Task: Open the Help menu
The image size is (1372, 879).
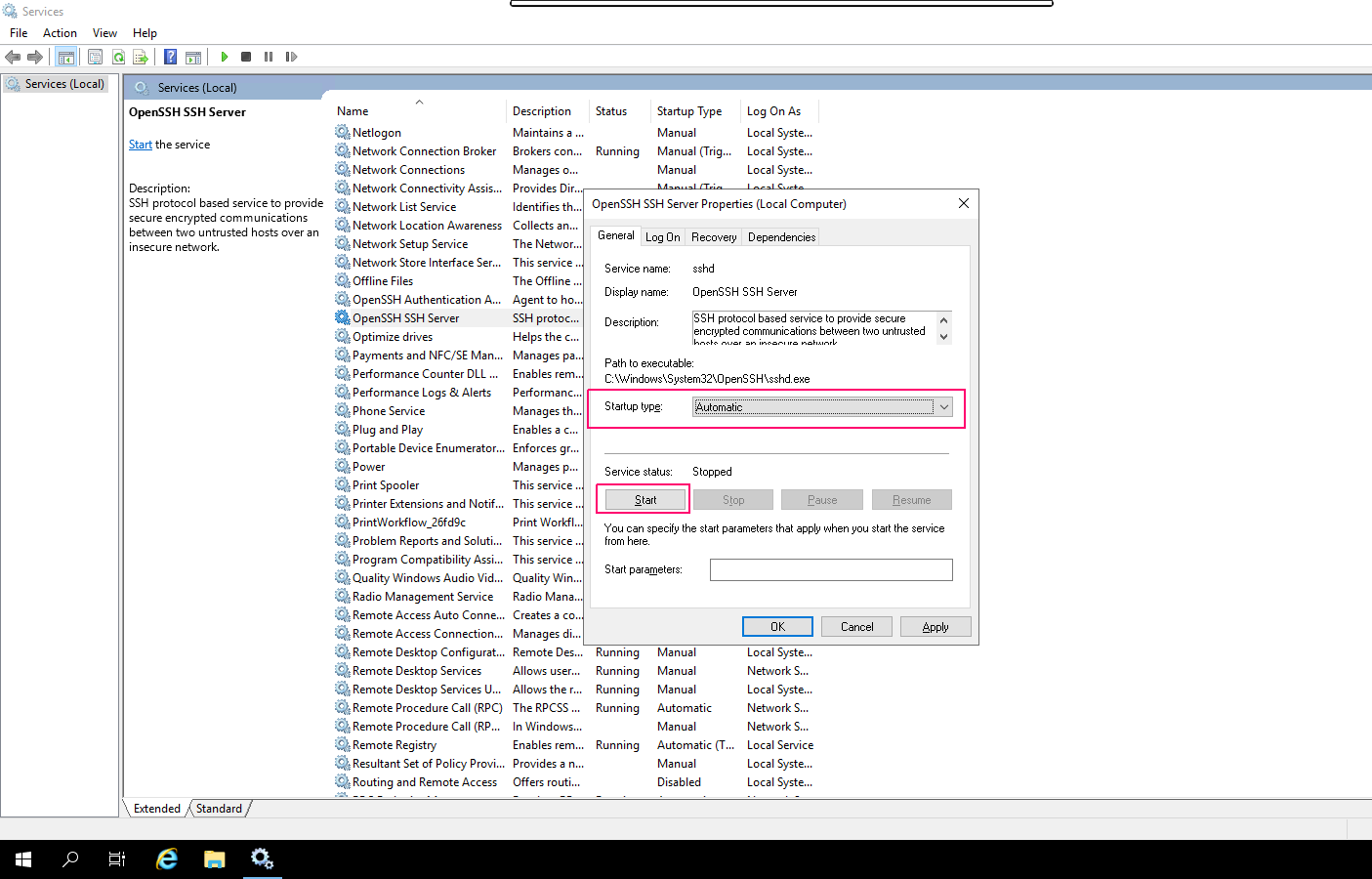Action: (x=145, y=33)
